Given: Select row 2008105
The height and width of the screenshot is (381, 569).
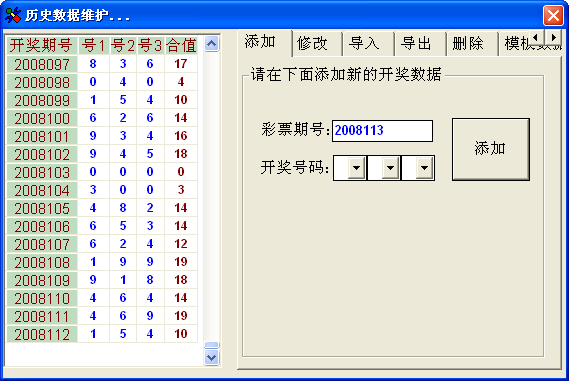Looking at the screenshot, I should click(102, 208).
